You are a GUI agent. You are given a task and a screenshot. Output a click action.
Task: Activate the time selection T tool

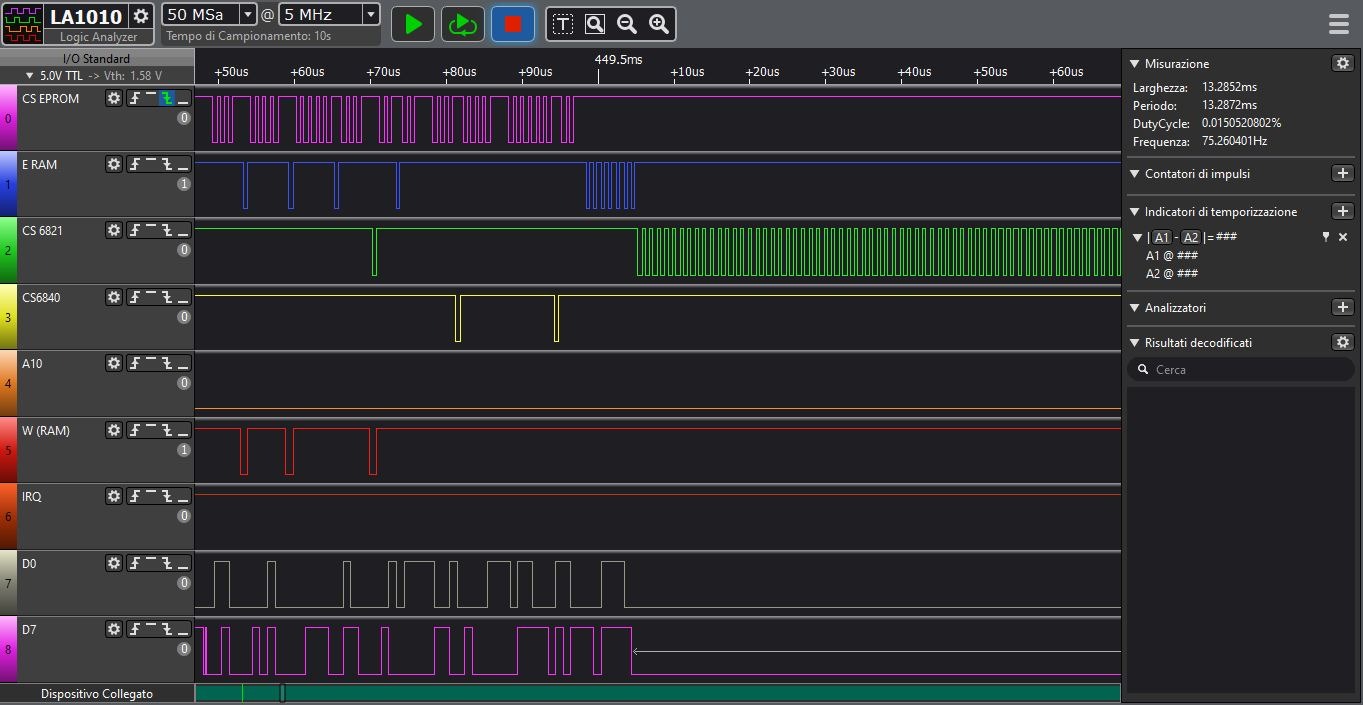pyautogui.click(x=563, y=24)
